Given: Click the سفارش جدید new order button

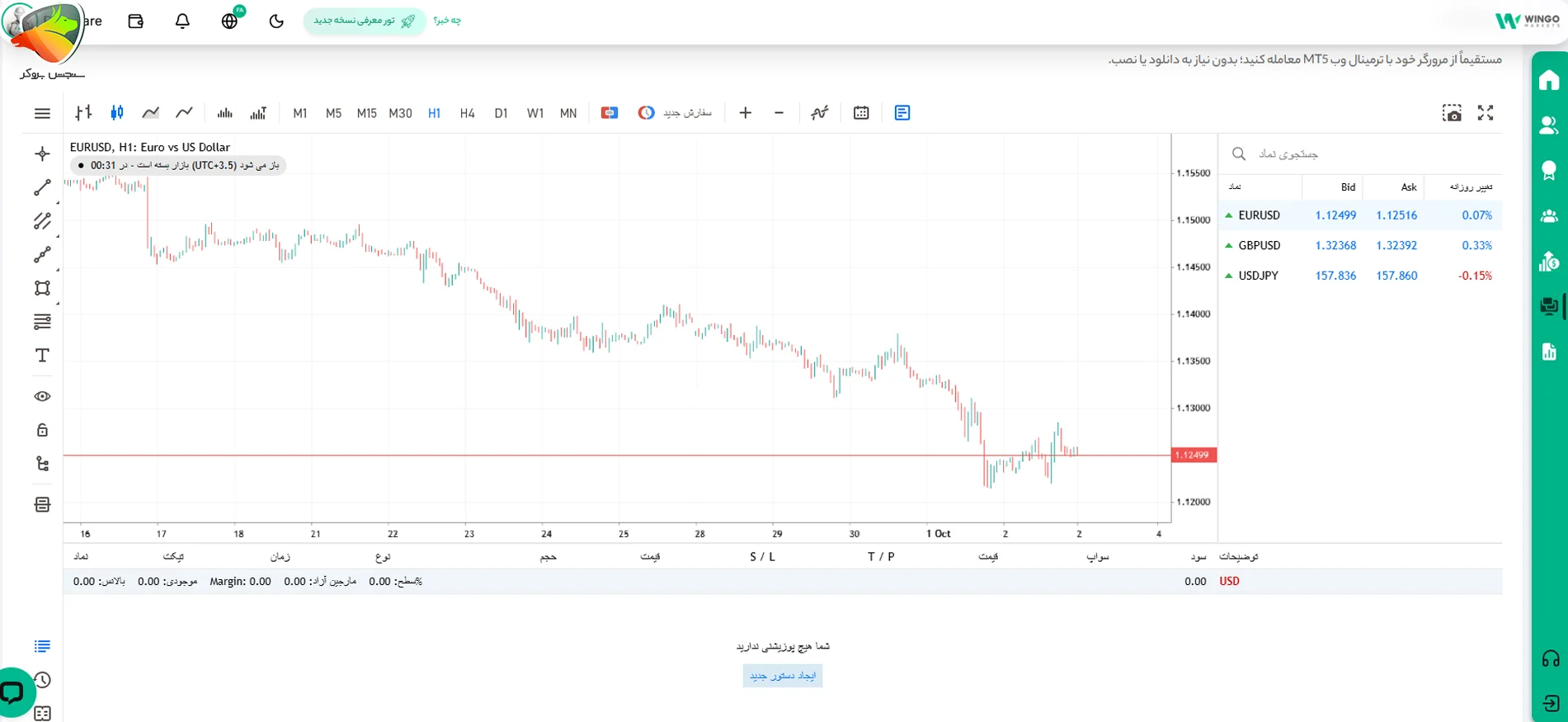Looking at the screenshot, I should (x=676, y=113).
